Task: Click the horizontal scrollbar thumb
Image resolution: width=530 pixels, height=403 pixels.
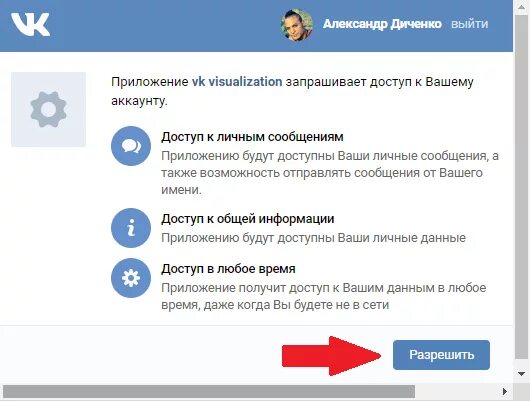Action: tap(209, 392)
